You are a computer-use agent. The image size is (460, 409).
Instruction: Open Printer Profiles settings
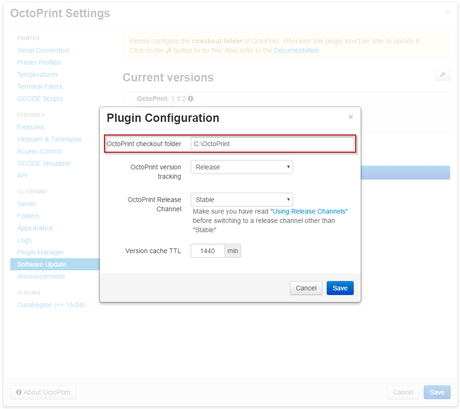pos(39,62)
